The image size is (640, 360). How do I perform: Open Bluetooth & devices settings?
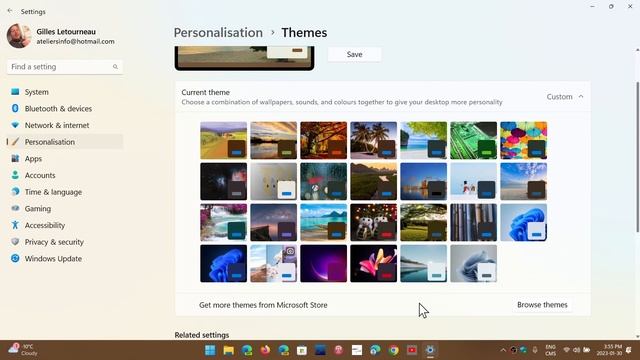click(65, 109)
